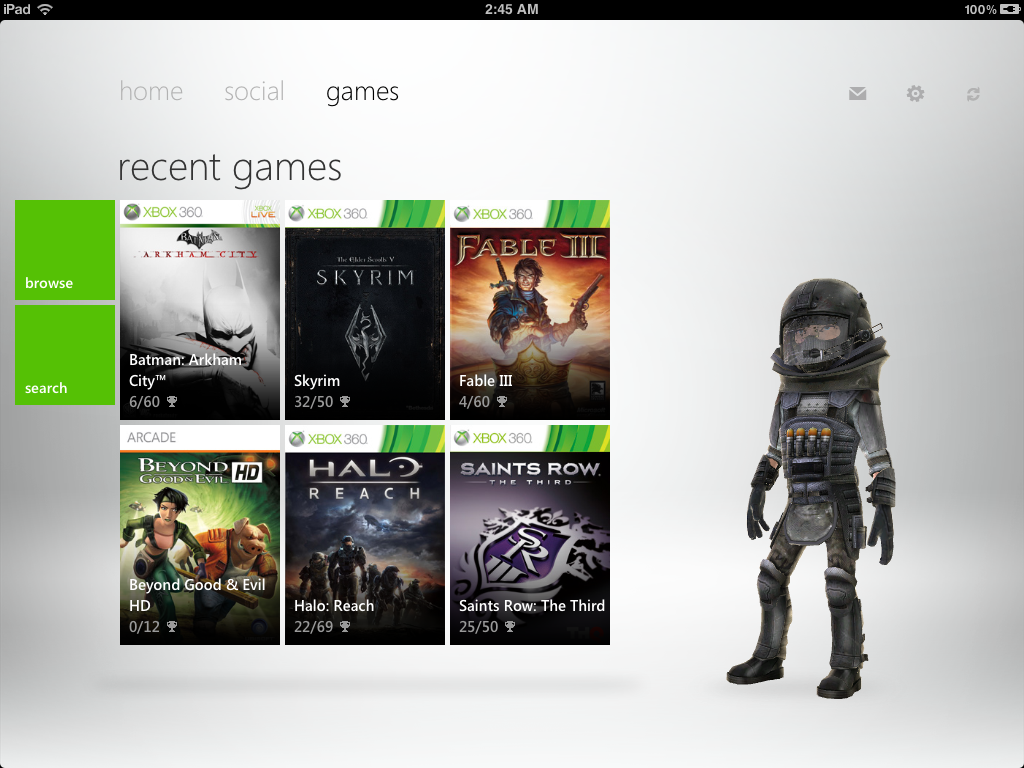
Task: Tap the Xbox Live badge on Batman tile
Action: click(263, 212)
